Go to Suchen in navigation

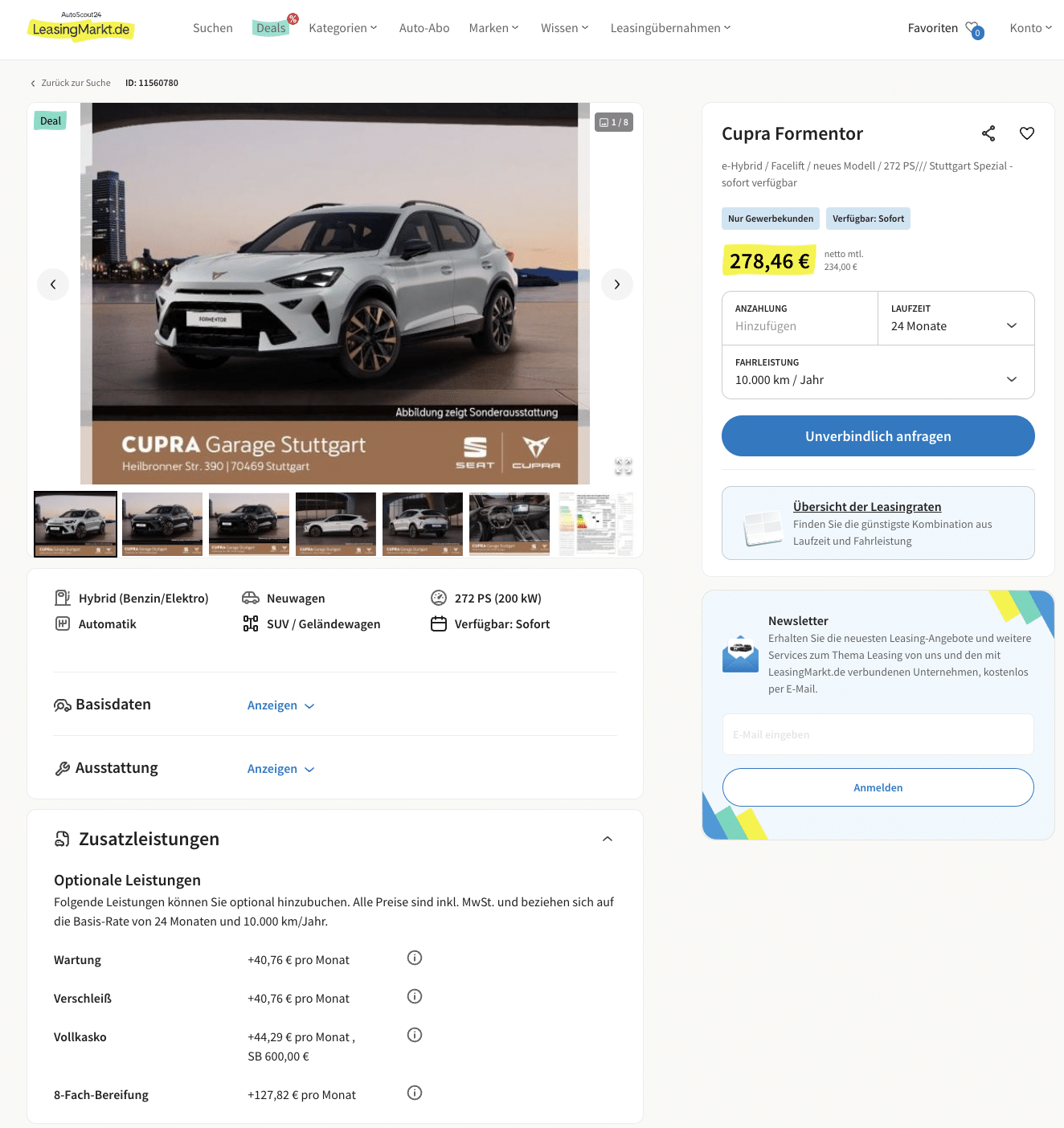[x=213, y=28]
